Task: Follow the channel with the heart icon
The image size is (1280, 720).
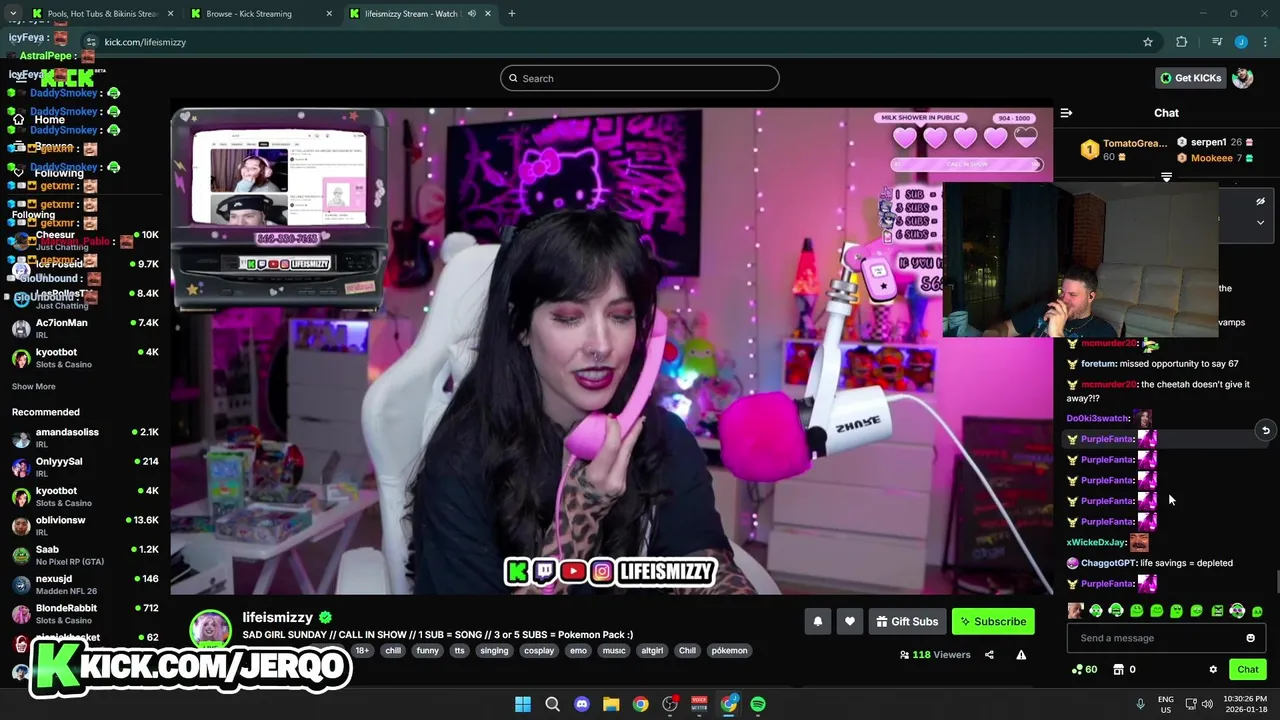Action: pyautogui.click(x=849, y=621)
